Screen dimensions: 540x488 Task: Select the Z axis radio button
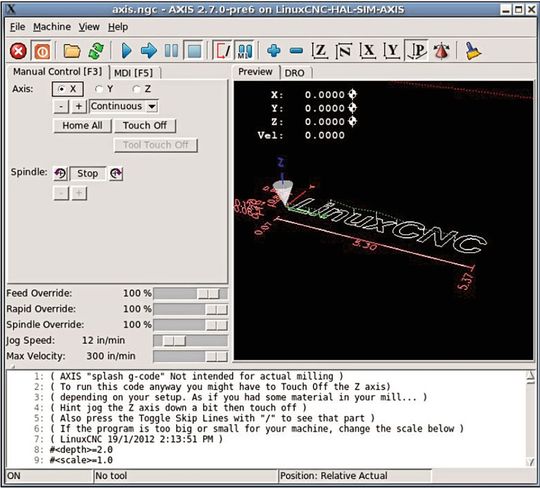point(141,89)
